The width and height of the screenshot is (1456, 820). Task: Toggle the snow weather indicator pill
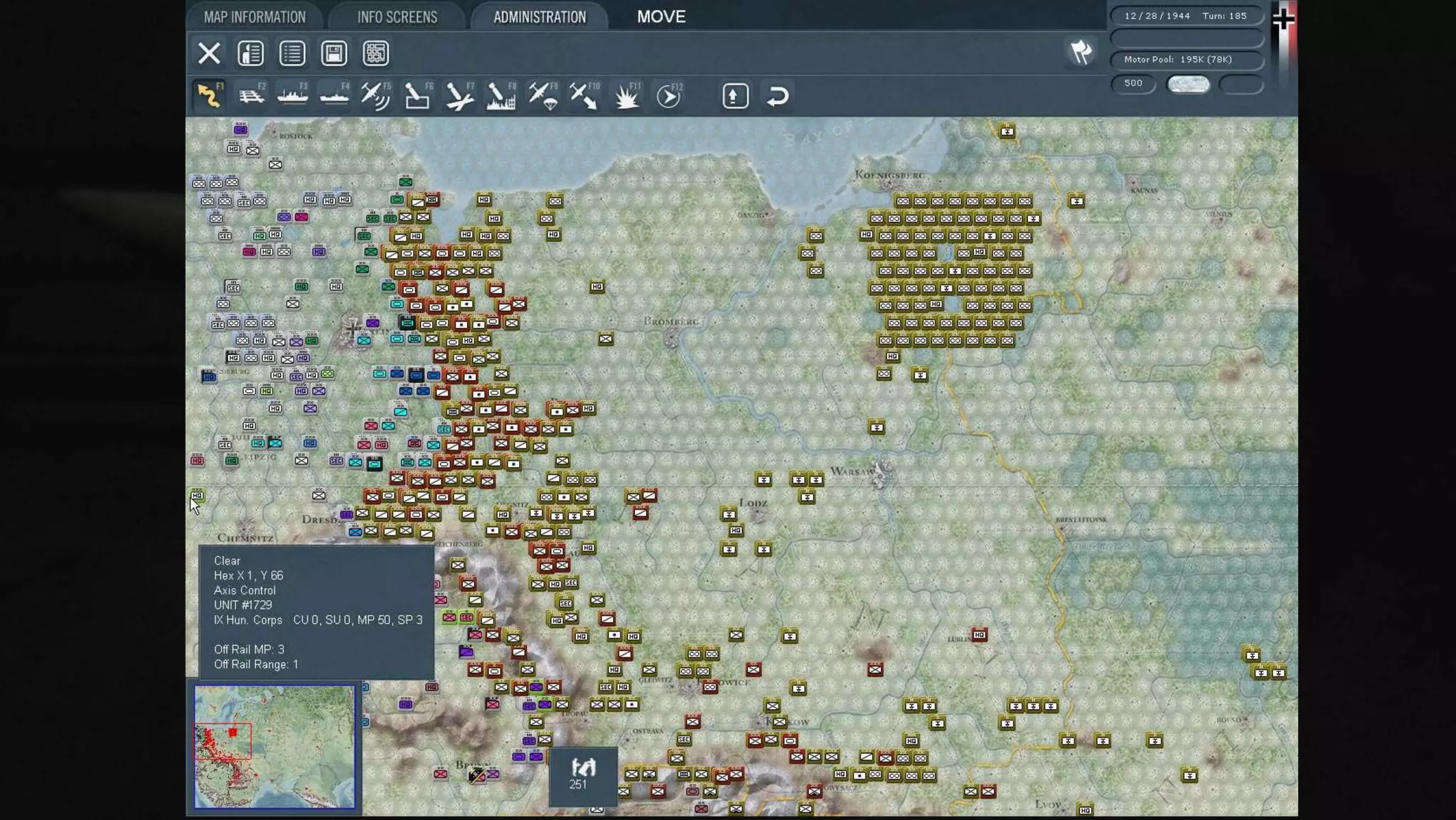coord(1188,84)
